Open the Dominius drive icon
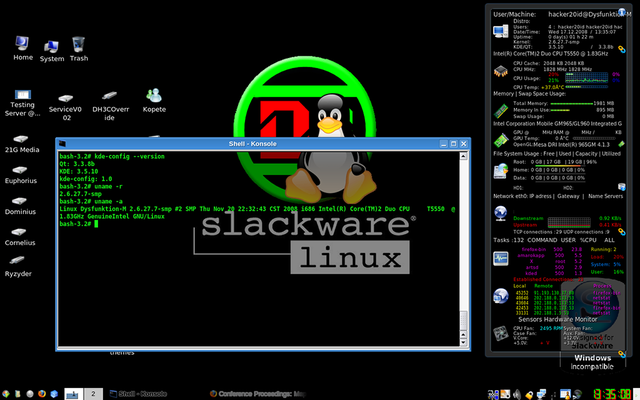640x400 pixels. tap(20, 206)
